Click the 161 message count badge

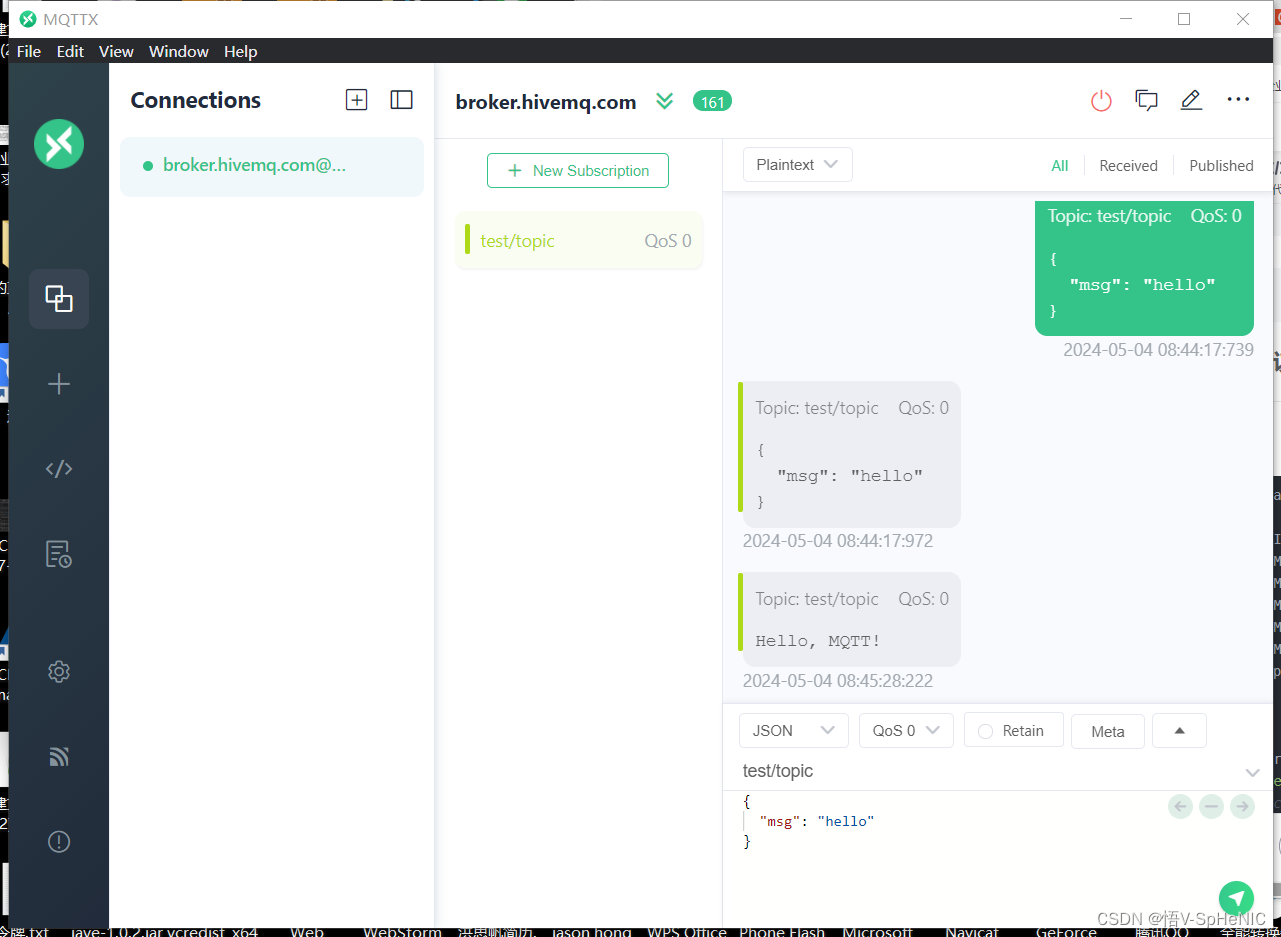coord(712,101)
